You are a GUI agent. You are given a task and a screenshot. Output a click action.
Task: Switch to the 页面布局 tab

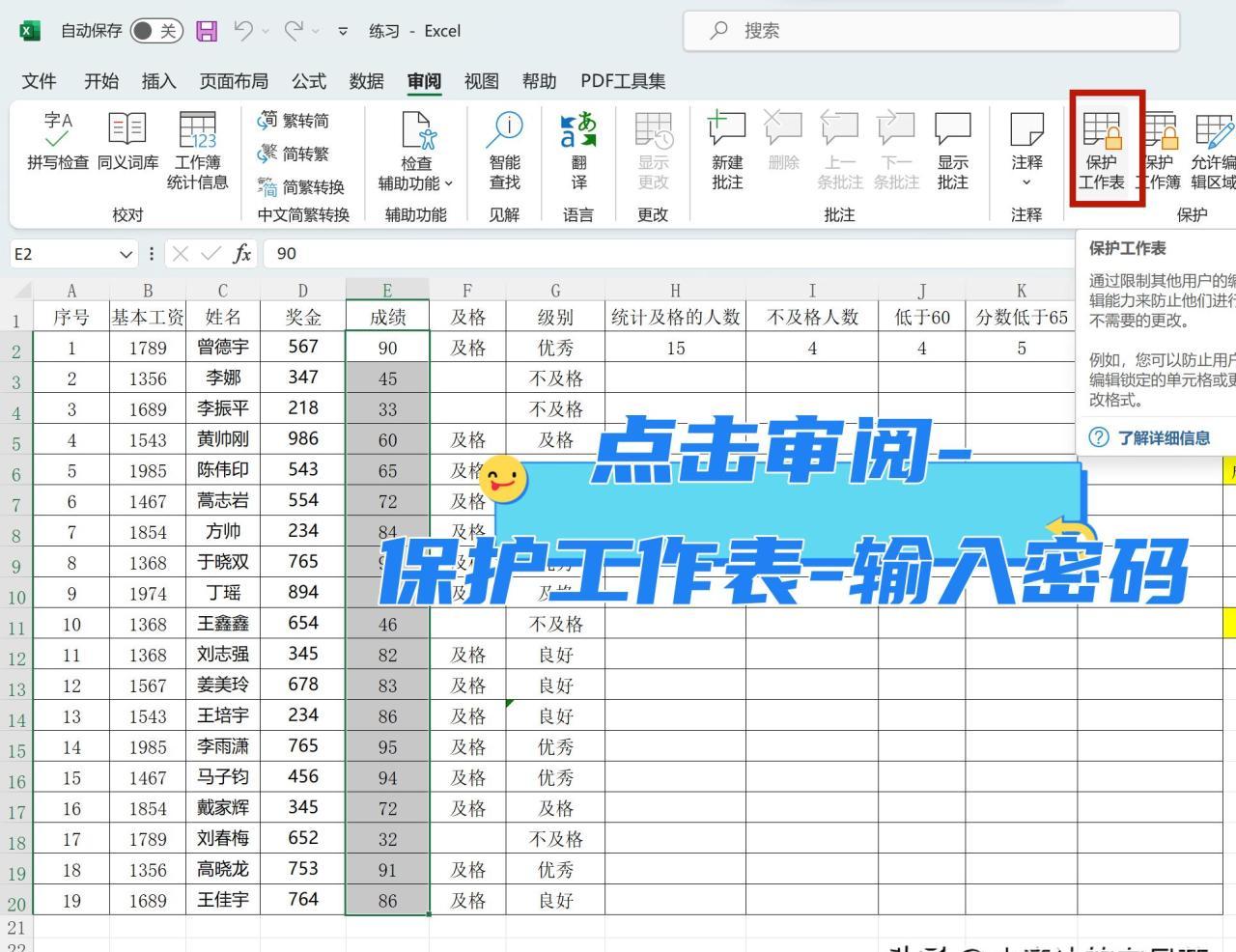pyautogui.click(x=234, y=81)
